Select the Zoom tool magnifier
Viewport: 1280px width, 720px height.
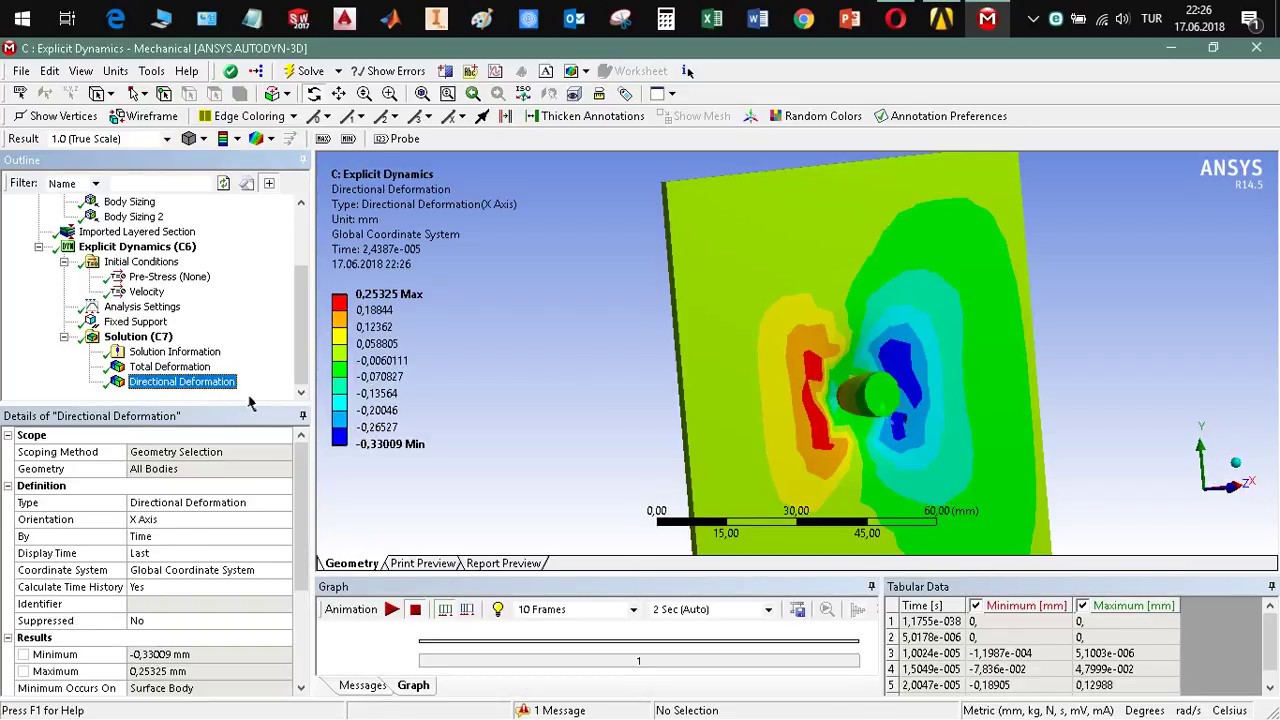(x=364, y=94)
